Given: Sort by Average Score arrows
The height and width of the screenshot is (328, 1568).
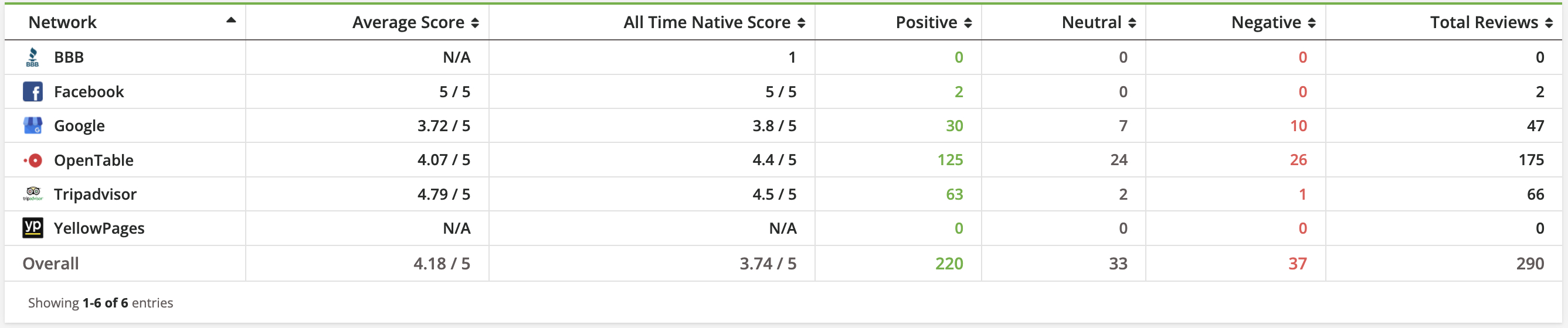Looking at the screenshot, I should [475, 23].
